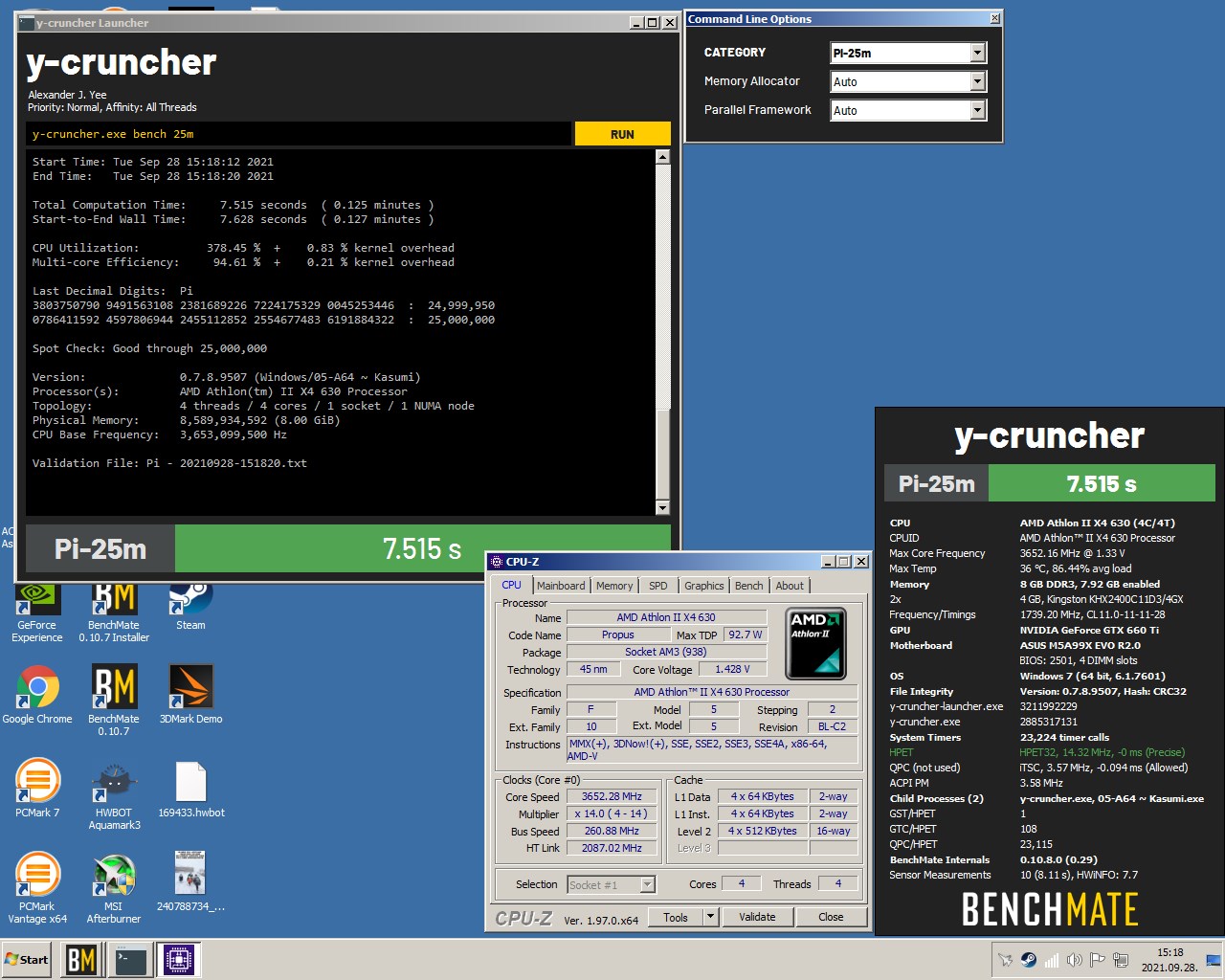Switch to y-cruncher console taskbar button
Viewport: 1225px width, 980px height.
tap(131, 960)
